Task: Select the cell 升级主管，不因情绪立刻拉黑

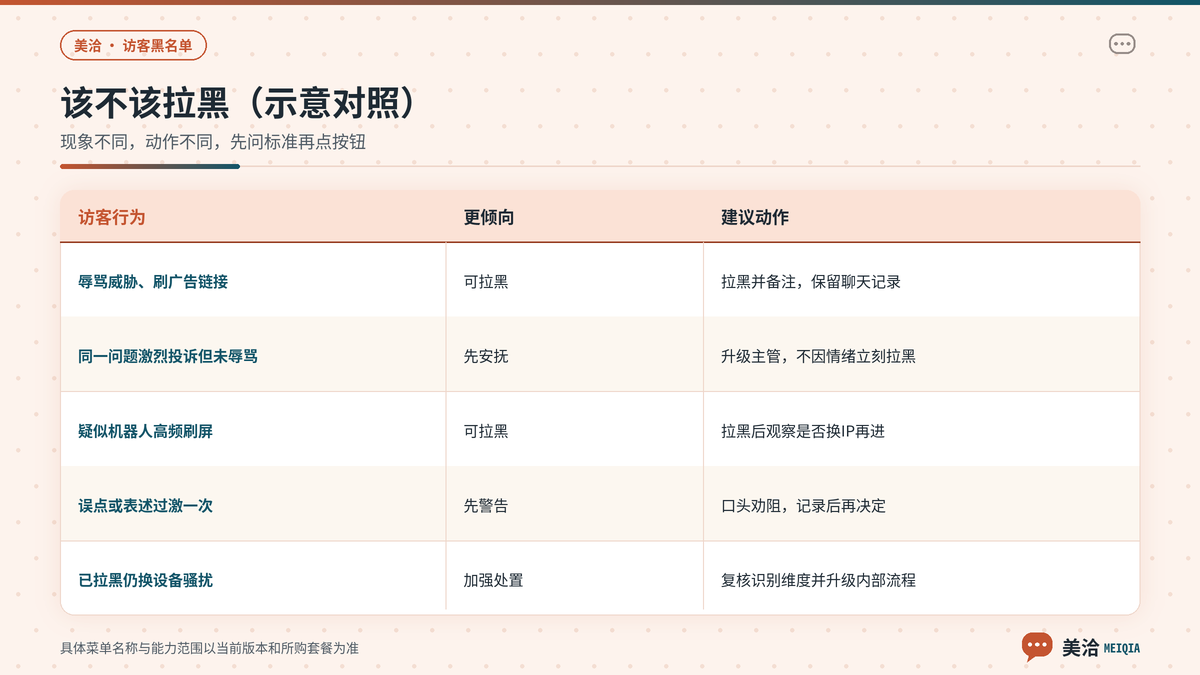Action: tap(818, 356)
